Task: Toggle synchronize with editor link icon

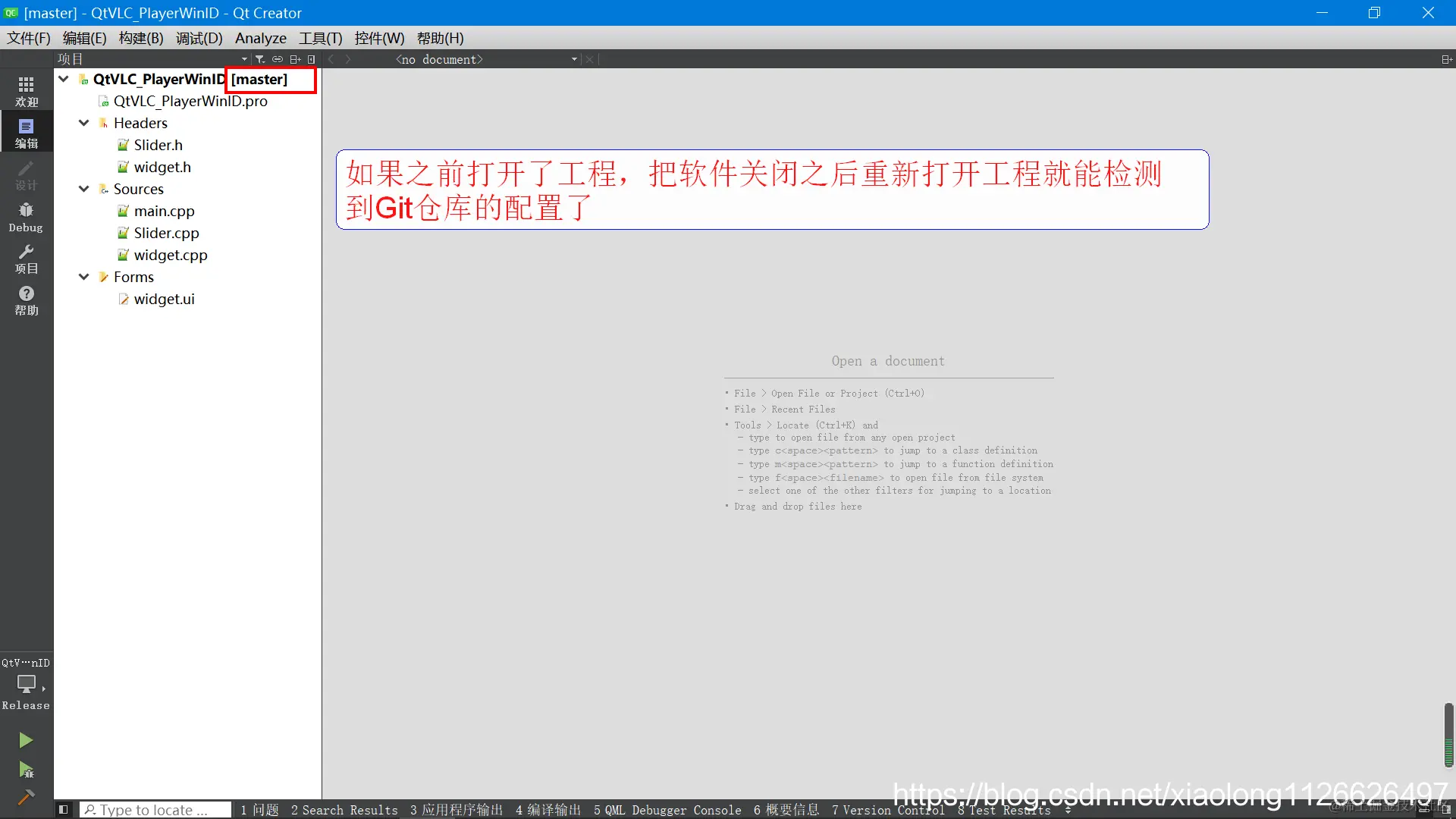Action: pyautogui.click(x=278, y=59)
